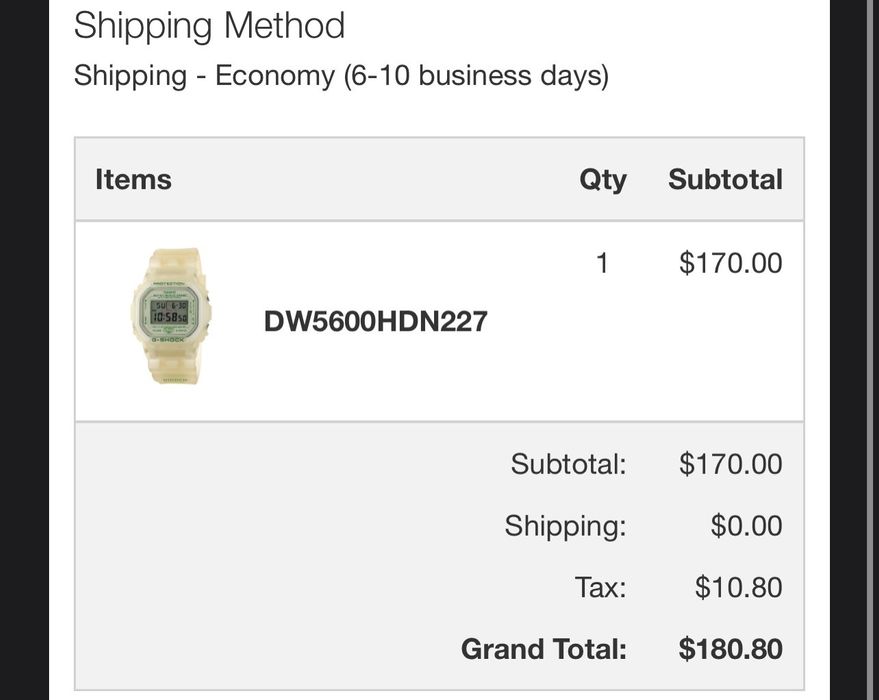Screen dimensions: 879x700
Task: Click the Subtotal column header
Action: (x=726, y=179)
